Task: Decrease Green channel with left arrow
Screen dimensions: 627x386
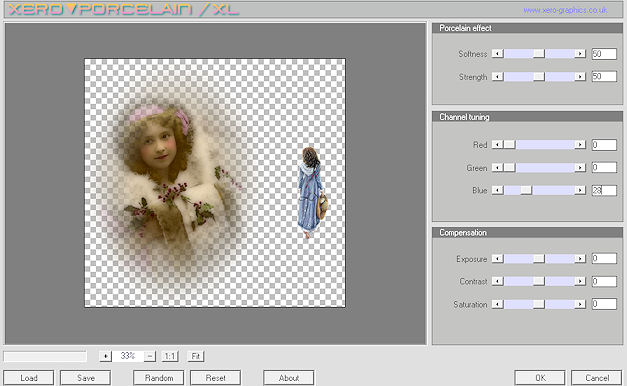Action: click(x=497, y=168)
